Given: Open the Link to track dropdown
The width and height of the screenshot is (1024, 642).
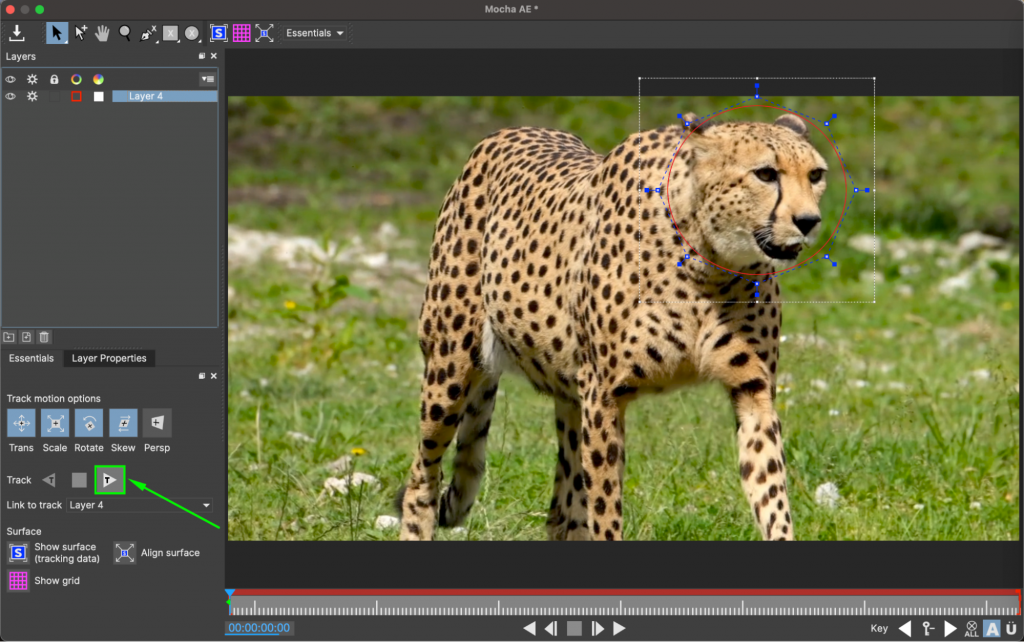Looking at the screenshot, I should 140,505.
